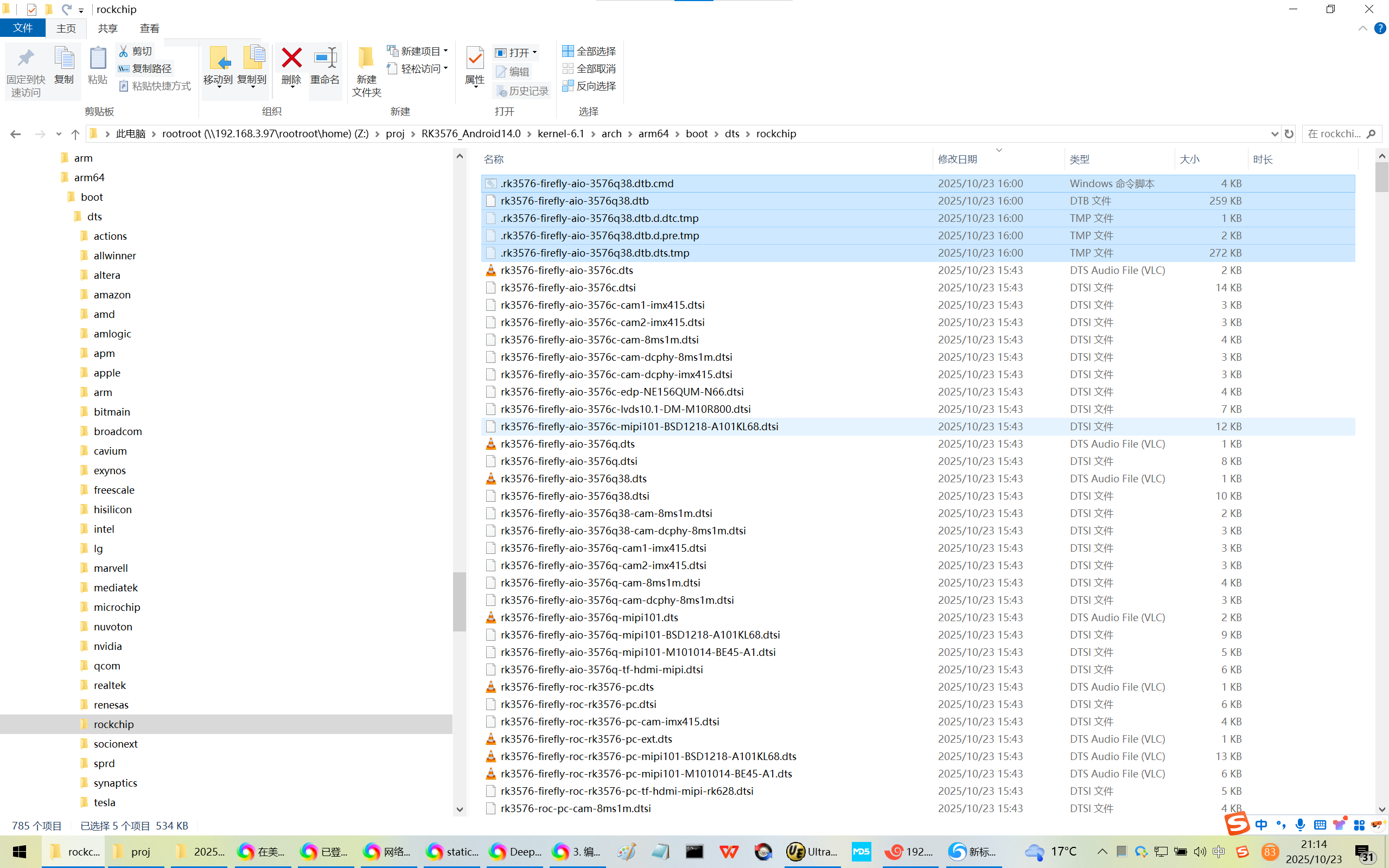Click Select all (全部选择) option
The width and height of the screenshot is (1389, 868).
point(589,51)
